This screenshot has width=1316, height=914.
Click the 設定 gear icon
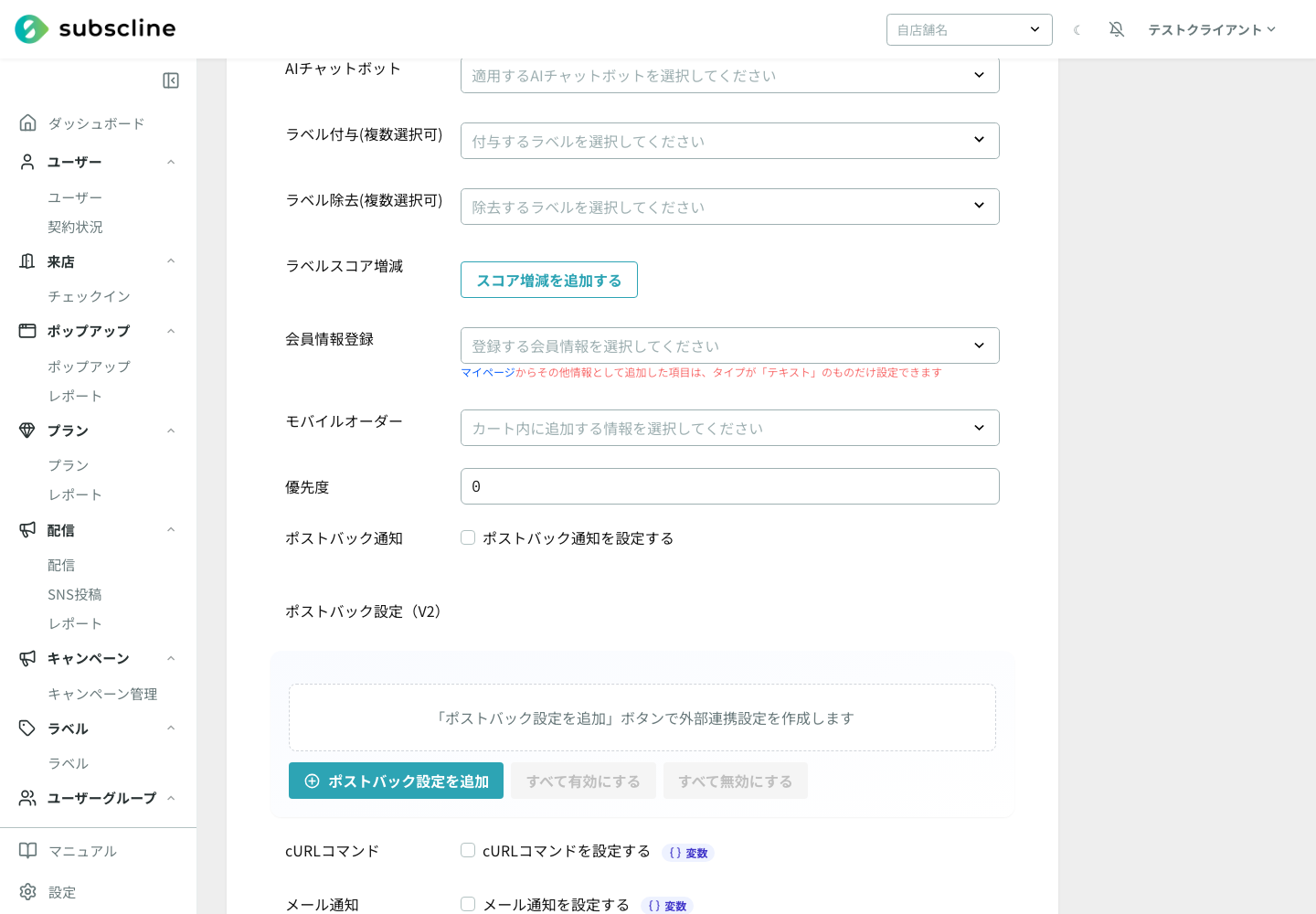pyautogui.click(x=28, y=892)
